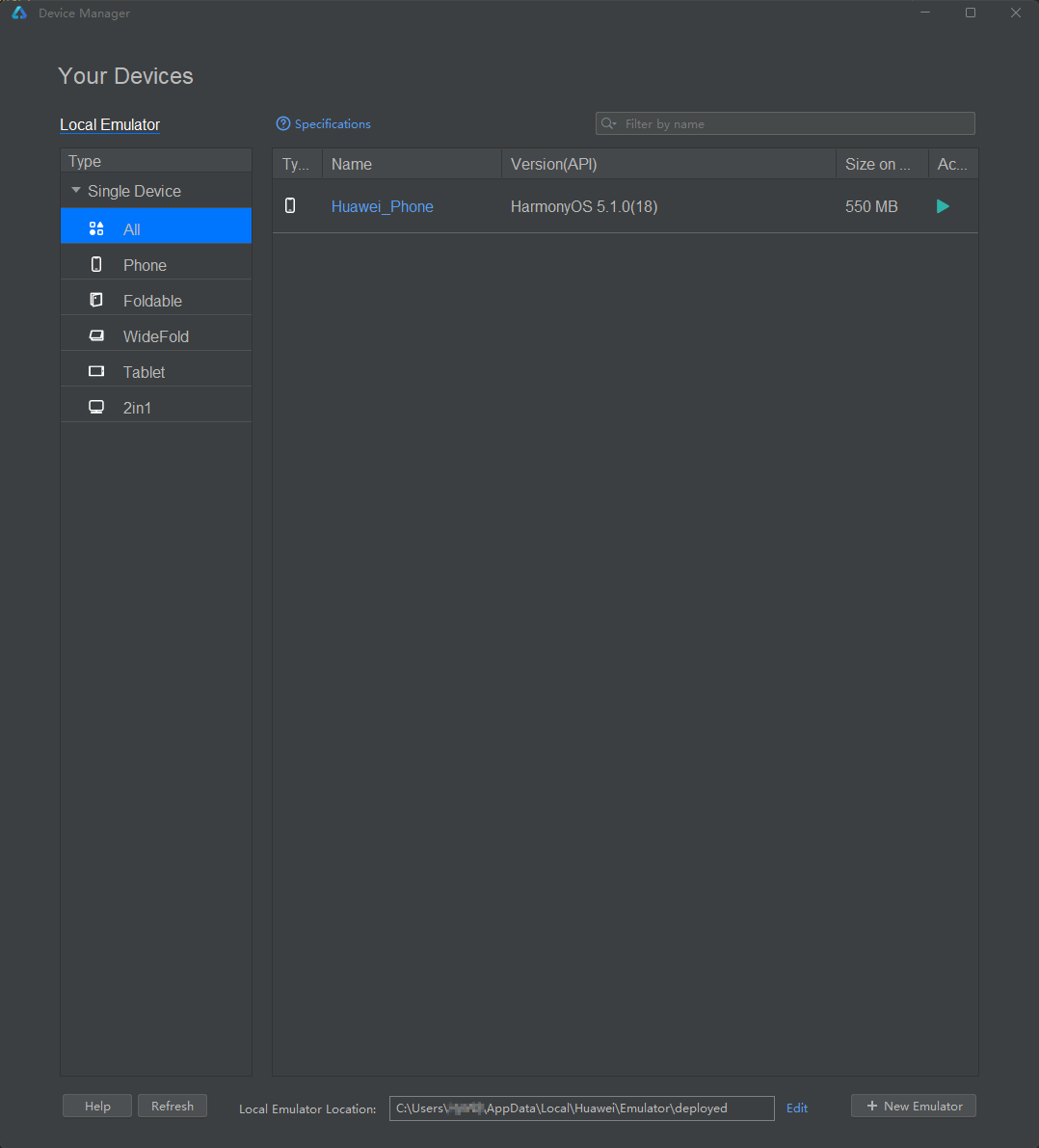This screenshot has height=1148, width=1039.
Task: Click the Type header in the left panel
Action: 156,161
